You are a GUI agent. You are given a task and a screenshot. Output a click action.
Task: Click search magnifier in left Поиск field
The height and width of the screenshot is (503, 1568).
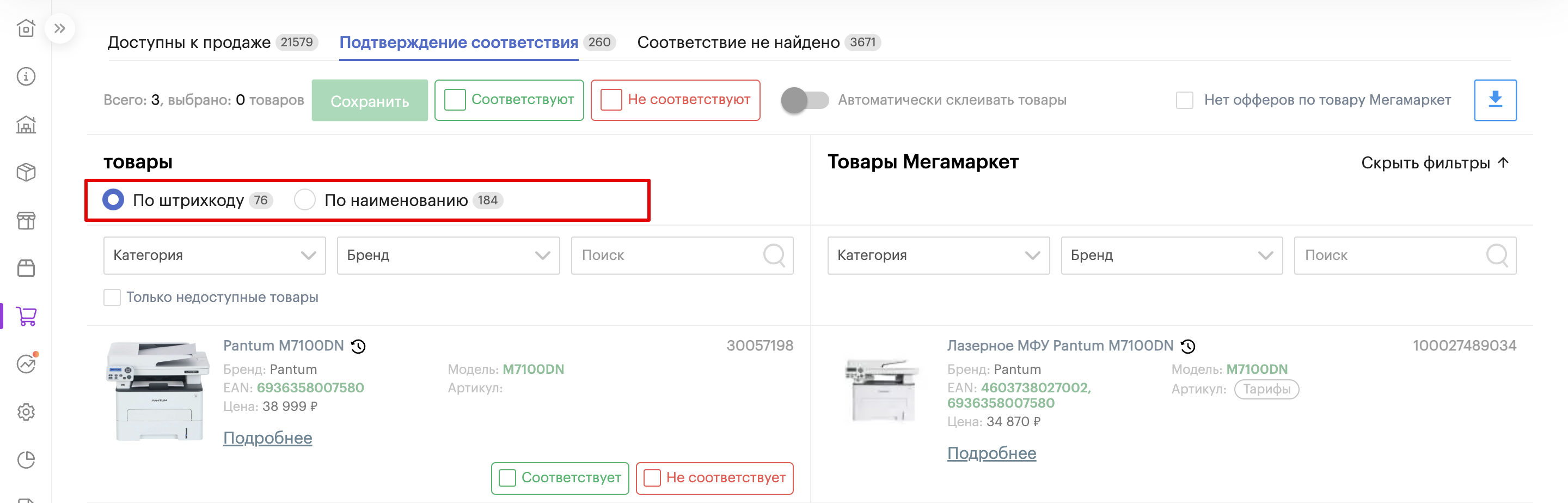(x=774, y=255)
